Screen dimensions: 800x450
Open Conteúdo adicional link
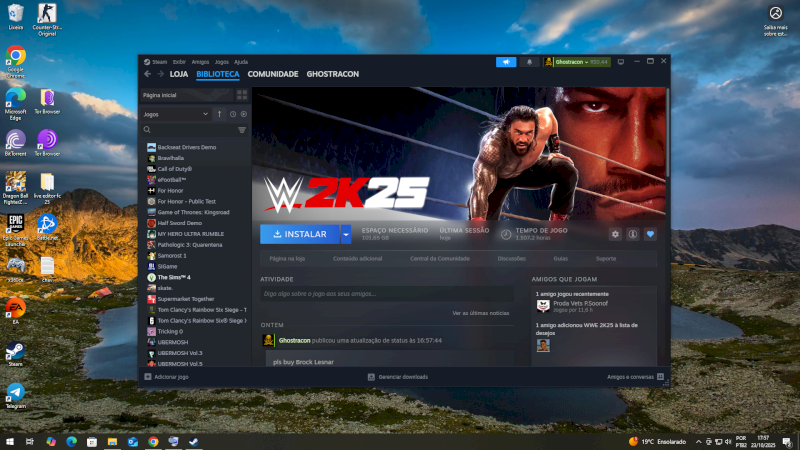pos(358,259)
